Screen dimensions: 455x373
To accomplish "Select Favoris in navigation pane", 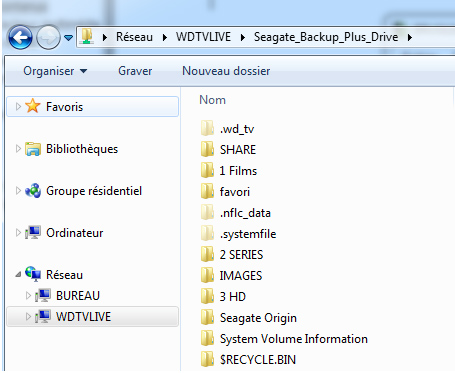I will point(64,107).
